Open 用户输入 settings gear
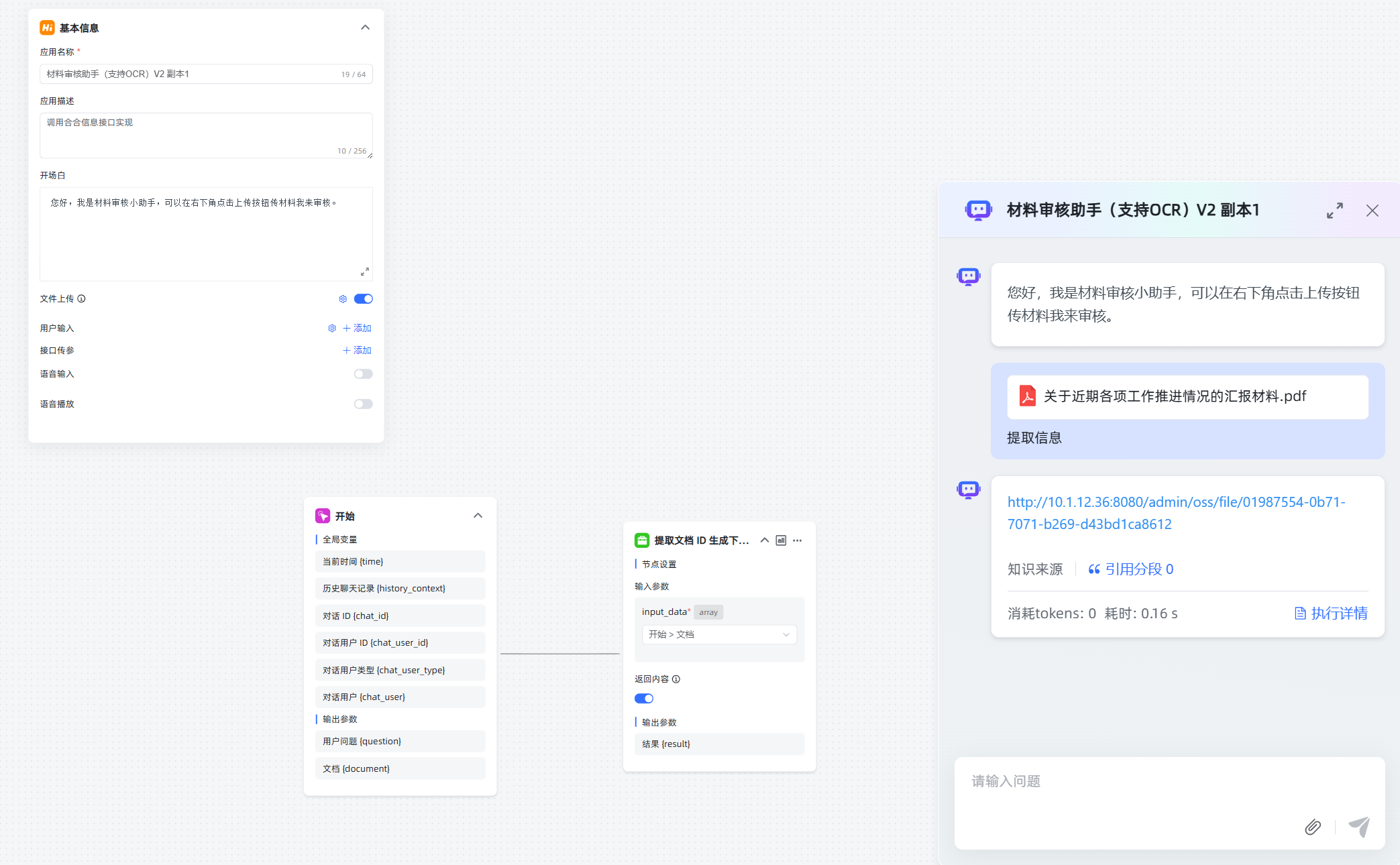The height and width of the screenshot is (865, 1400). coord(331,329)
